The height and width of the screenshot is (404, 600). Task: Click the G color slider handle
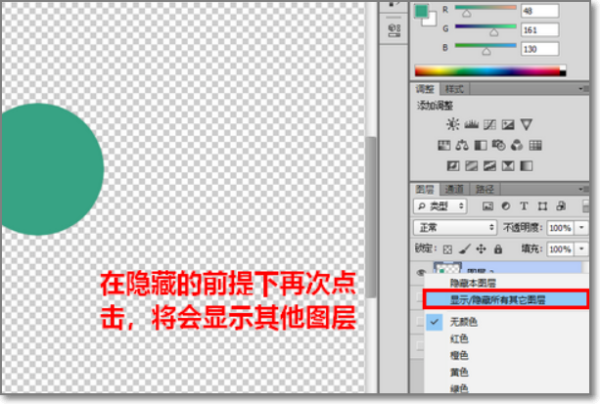pos(494,33)
